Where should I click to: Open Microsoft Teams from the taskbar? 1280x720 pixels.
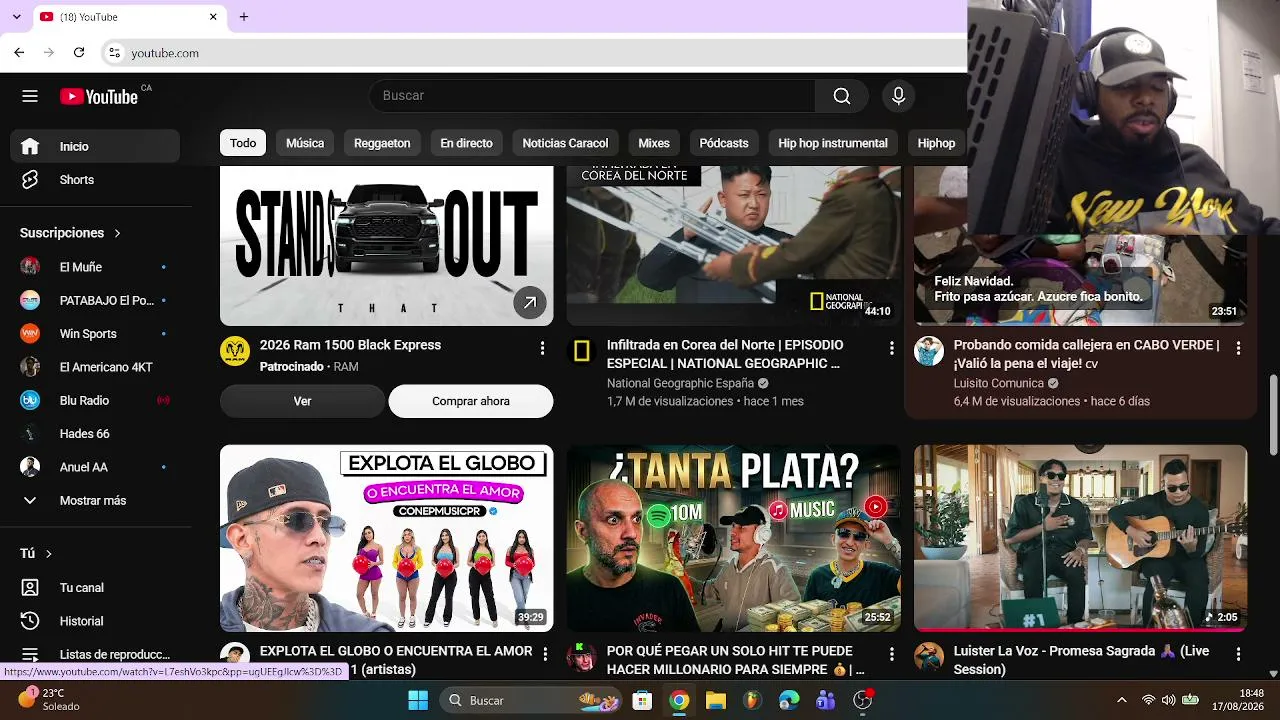(826, 700)
